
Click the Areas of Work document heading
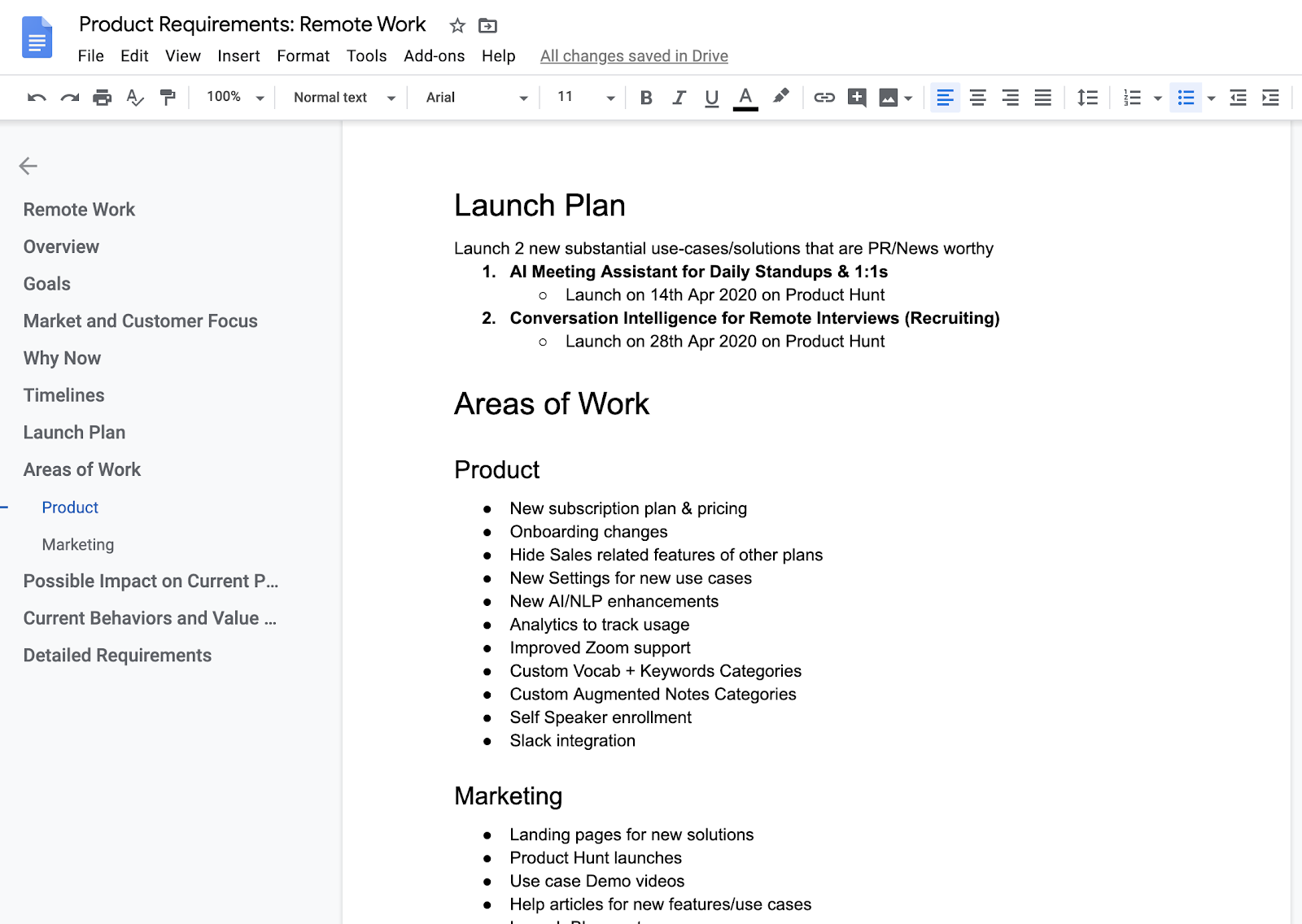coord(552,404)
